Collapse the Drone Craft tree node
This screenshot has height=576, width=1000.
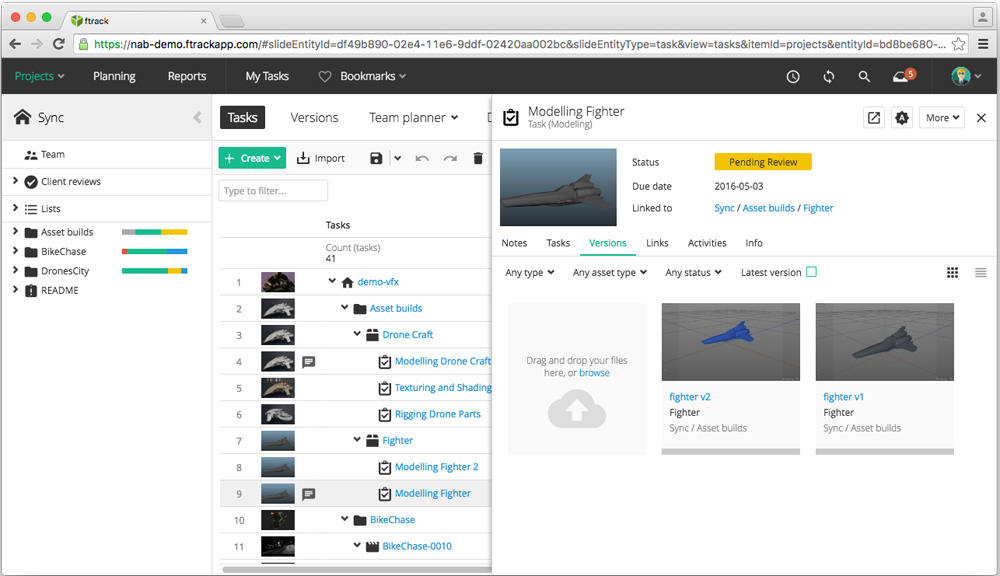coord(357,334)
